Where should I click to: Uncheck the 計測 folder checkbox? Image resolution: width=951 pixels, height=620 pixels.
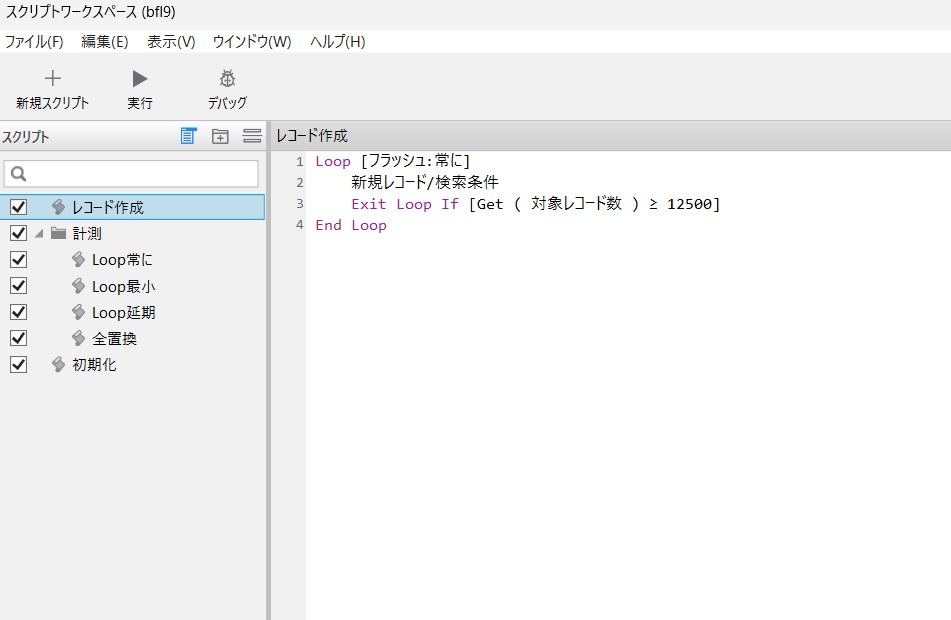[x=19, y=233]
